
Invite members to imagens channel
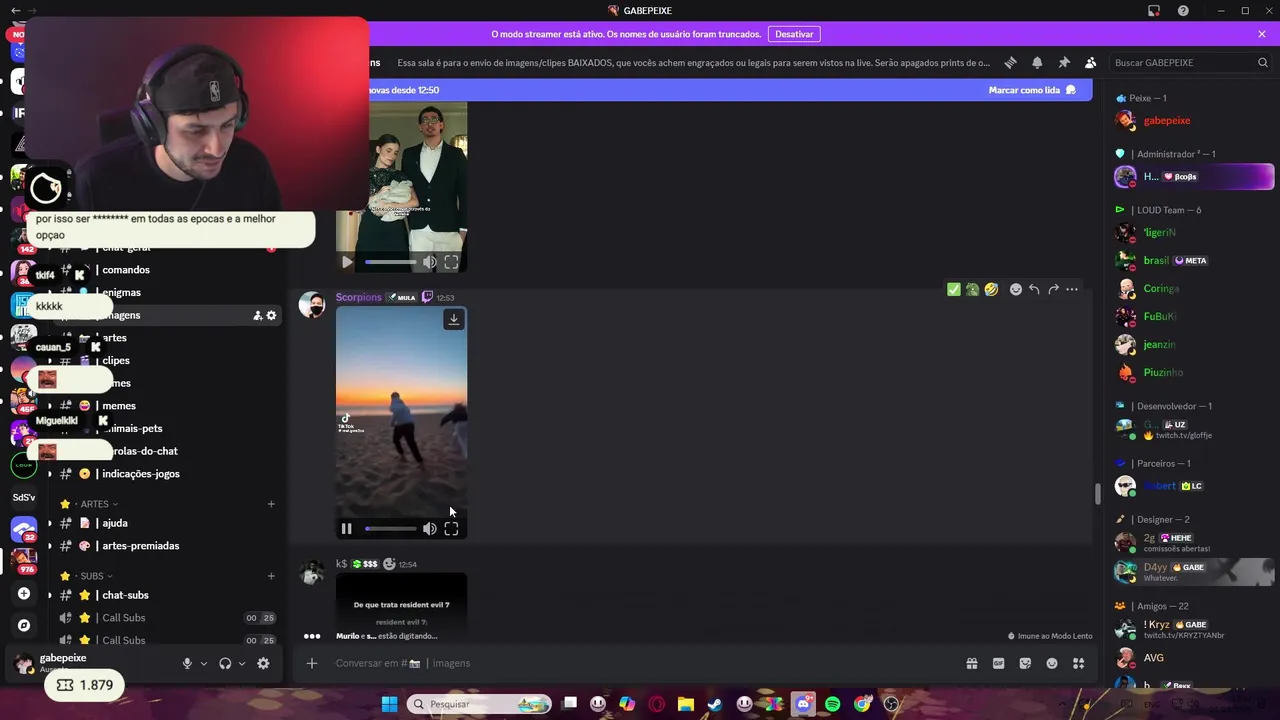tap(257, 315)
